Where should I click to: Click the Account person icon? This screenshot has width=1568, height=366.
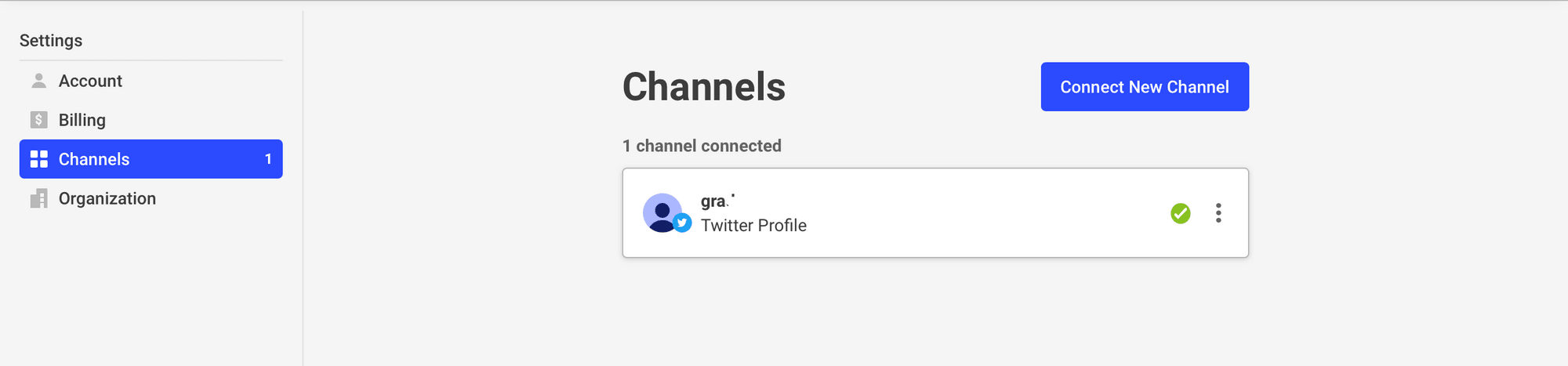click(38, 81)
